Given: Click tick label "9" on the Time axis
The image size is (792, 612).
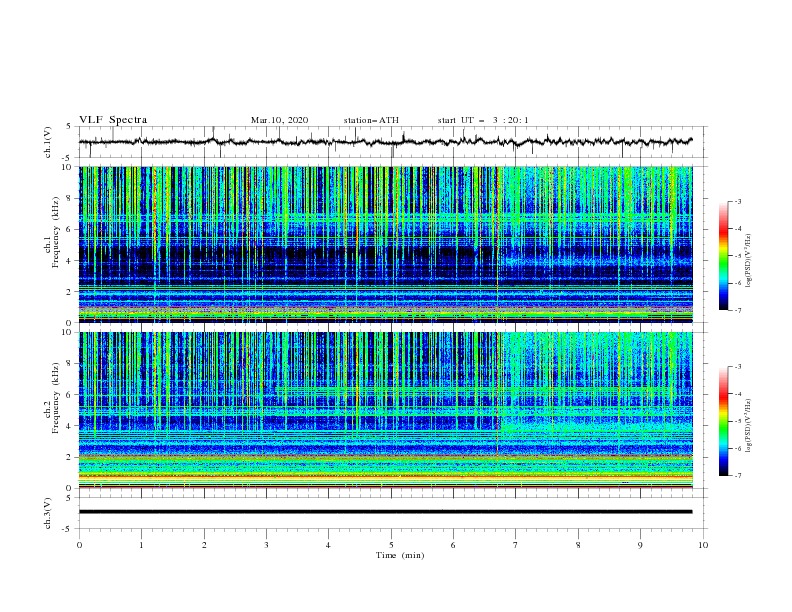Looking at the screenshot, I should point(640,545).
